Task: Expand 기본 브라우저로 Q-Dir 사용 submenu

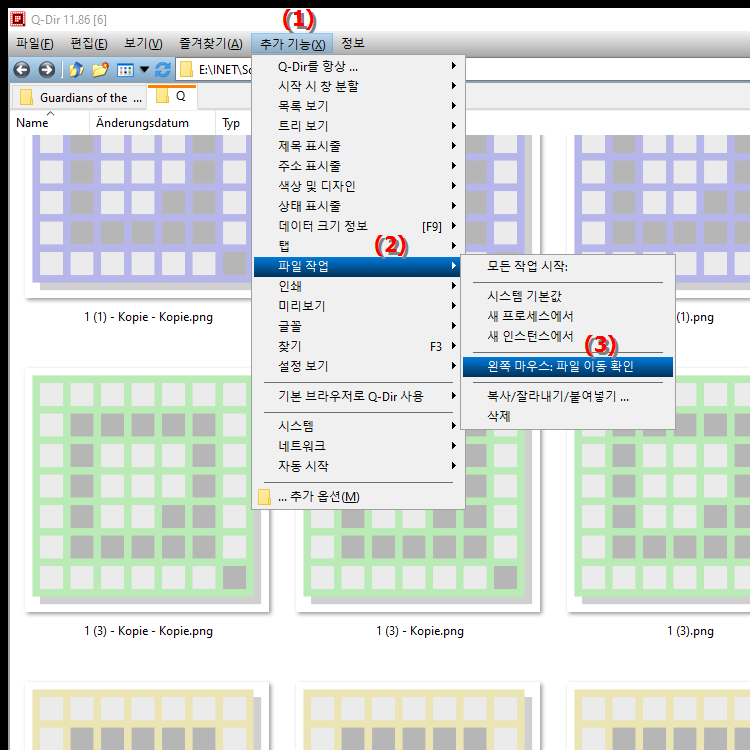Action: (x=358, y=397)
